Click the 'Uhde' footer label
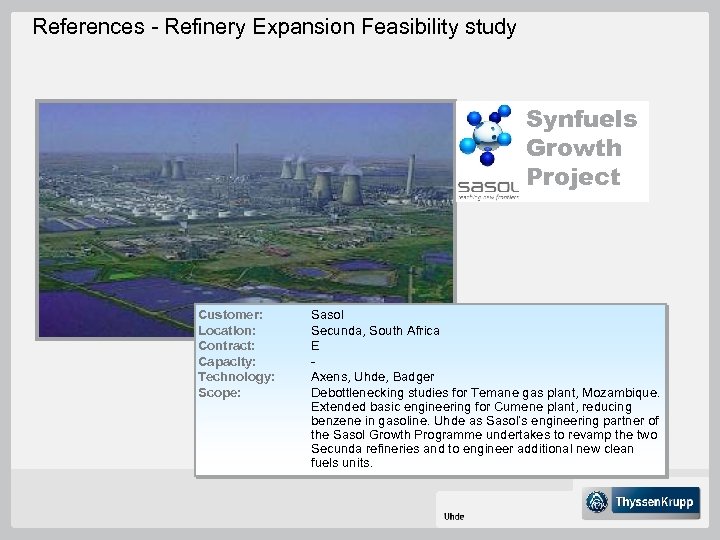Screen dimensions: 720x540 454,517
